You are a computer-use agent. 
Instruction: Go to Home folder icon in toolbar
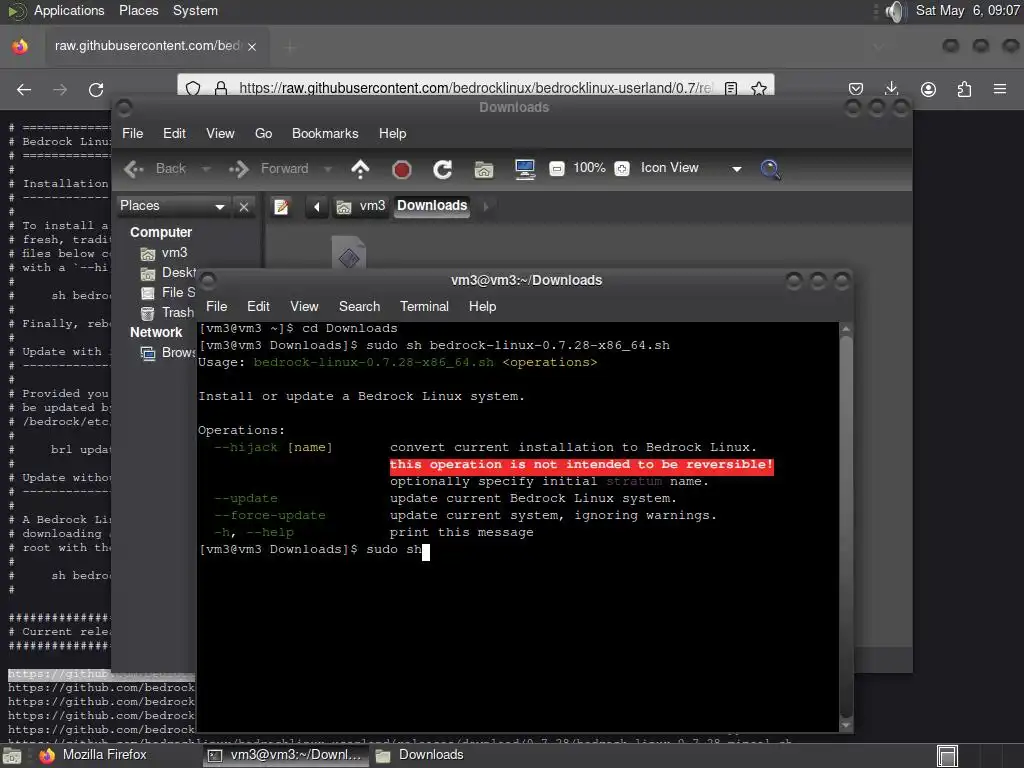[x=484, y=170]
